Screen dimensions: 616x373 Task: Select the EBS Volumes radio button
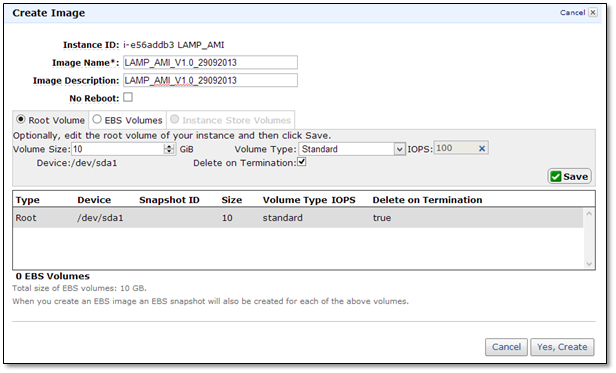pos(97,119)
